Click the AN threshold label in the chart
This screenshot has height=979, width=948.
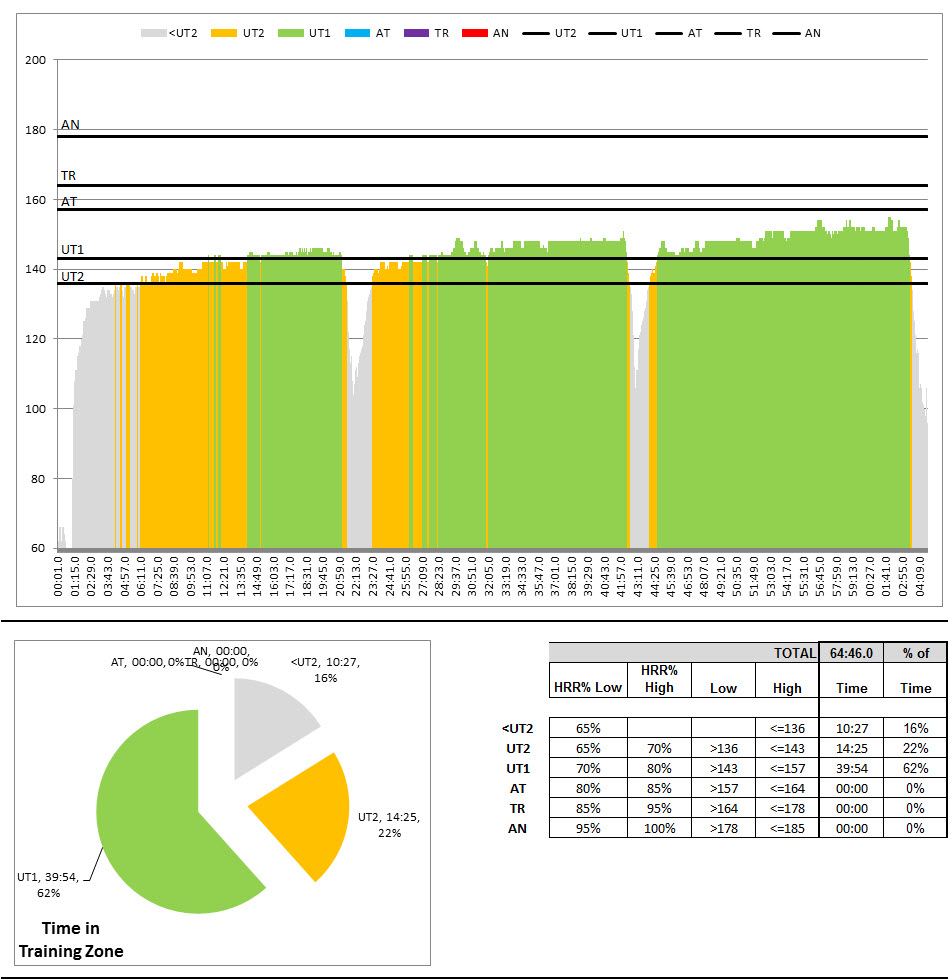coord(70,125)
